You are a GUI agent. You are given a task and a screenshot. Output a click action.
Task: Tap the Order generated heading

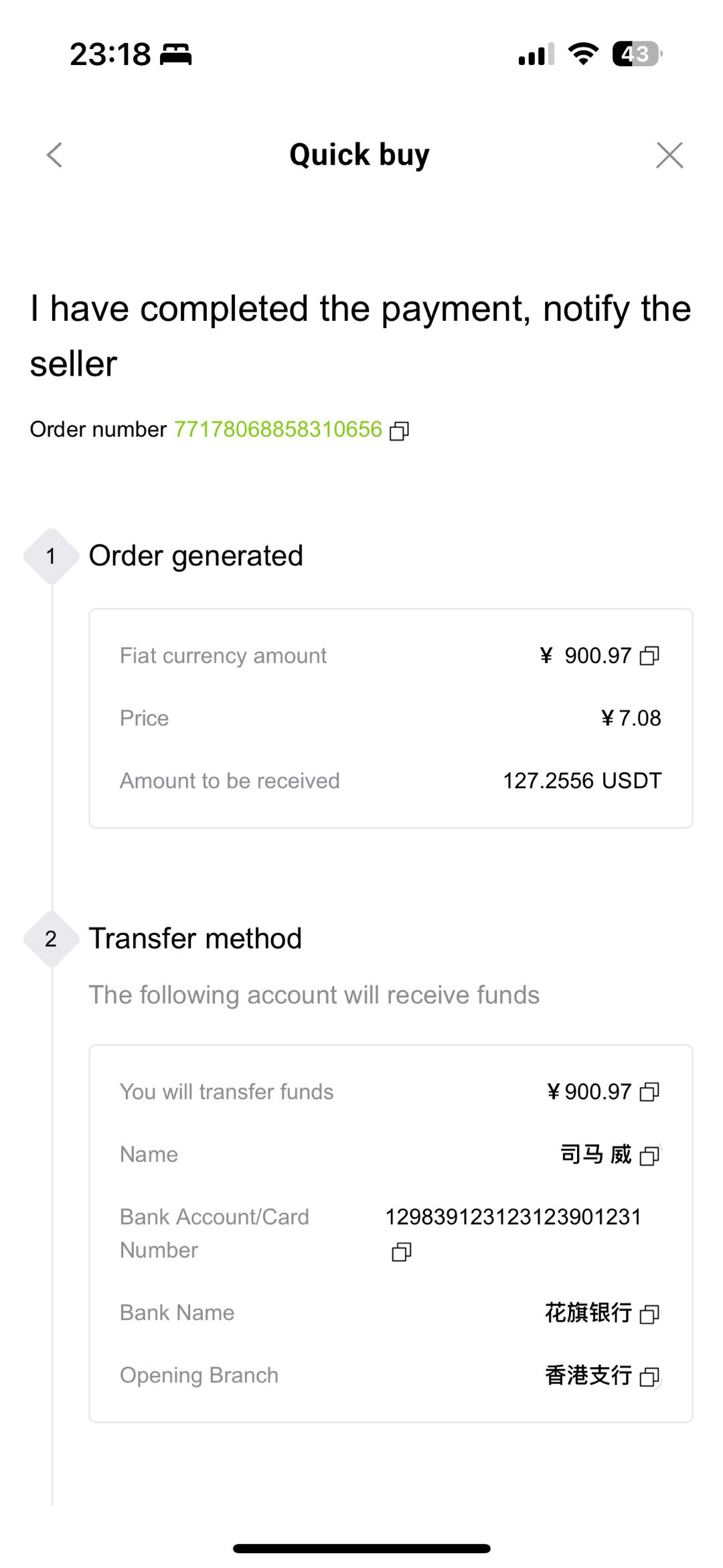(196, 556)
